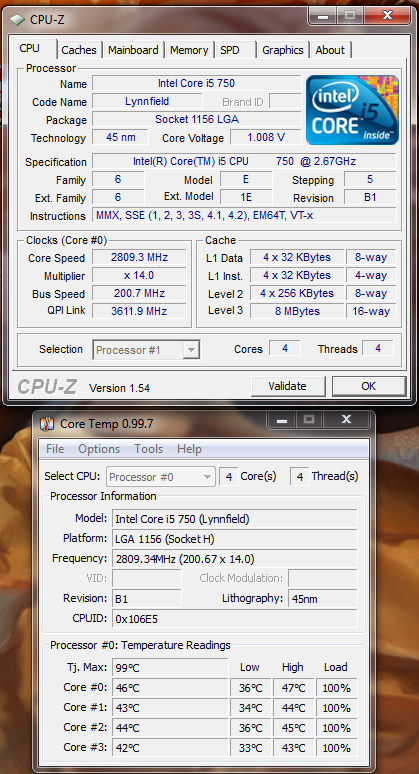The image size is (419, 774).
Task: Close the CPU-Z window
Action: (x=387, y=15)
